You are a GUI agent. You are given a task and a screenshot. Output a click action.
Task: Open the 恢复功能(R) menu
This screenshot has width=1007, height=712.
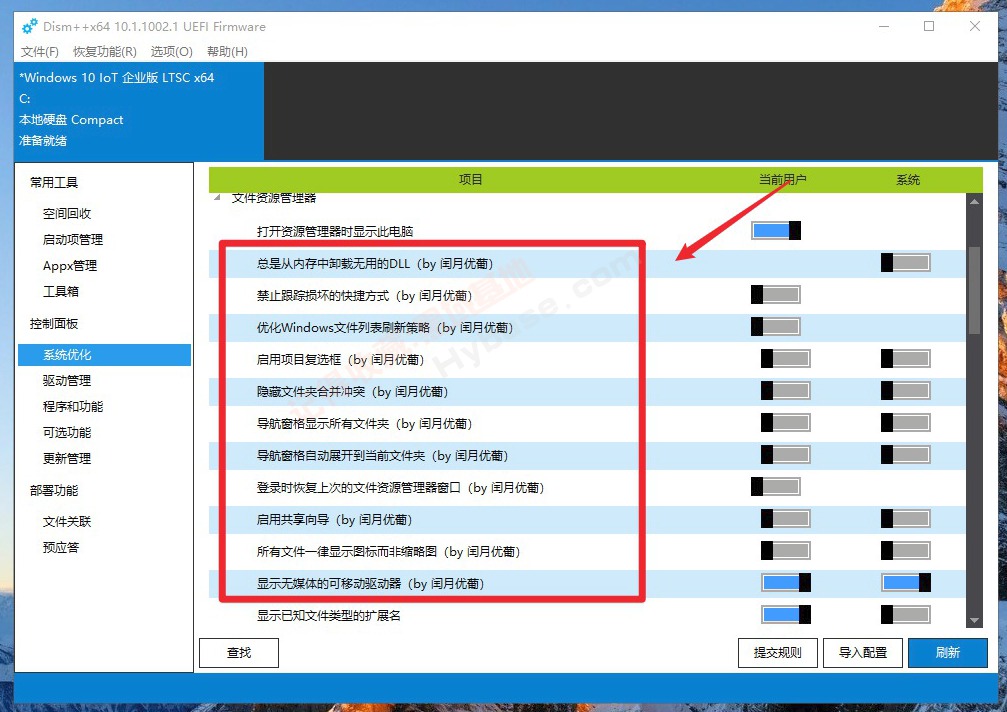tap(105, 51)
